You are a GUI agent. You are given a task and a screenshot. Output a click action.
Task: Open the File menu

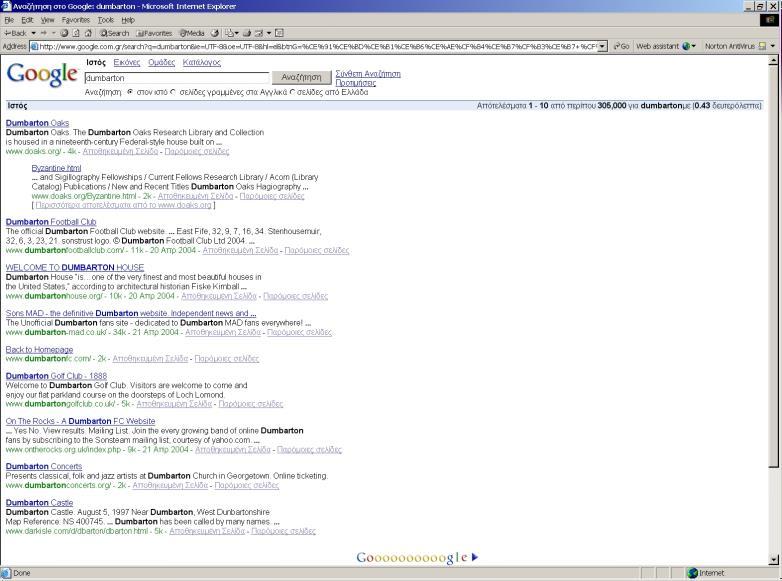[9, 20]
